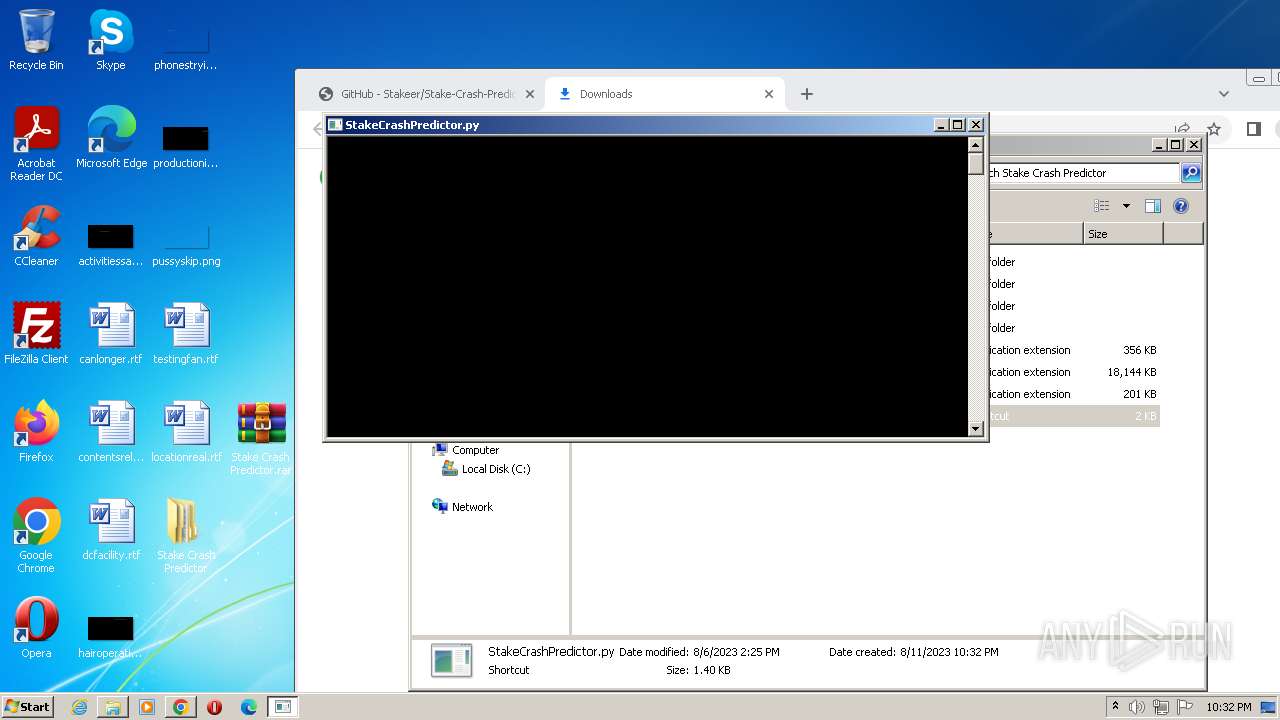Select the 18,144 KB file row
Viewport: 1280px width, 720px height.
[x=1072, y=372]
